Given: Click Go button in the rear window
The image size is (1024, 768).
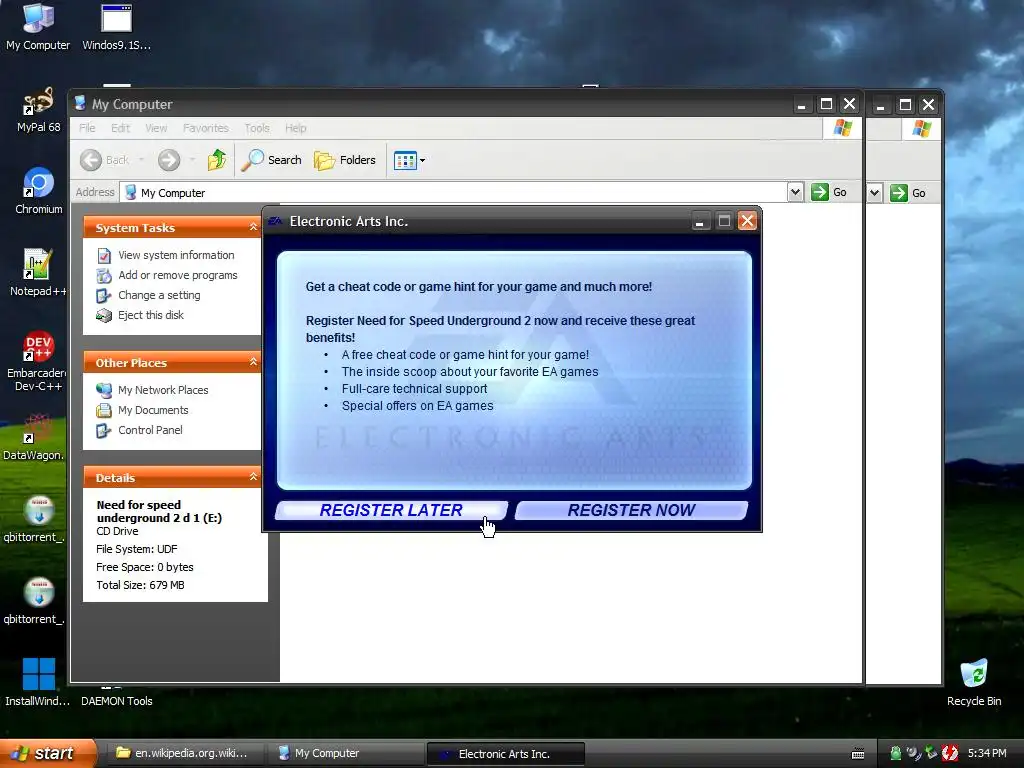Looking at the screenshot, I should (908, 193).
